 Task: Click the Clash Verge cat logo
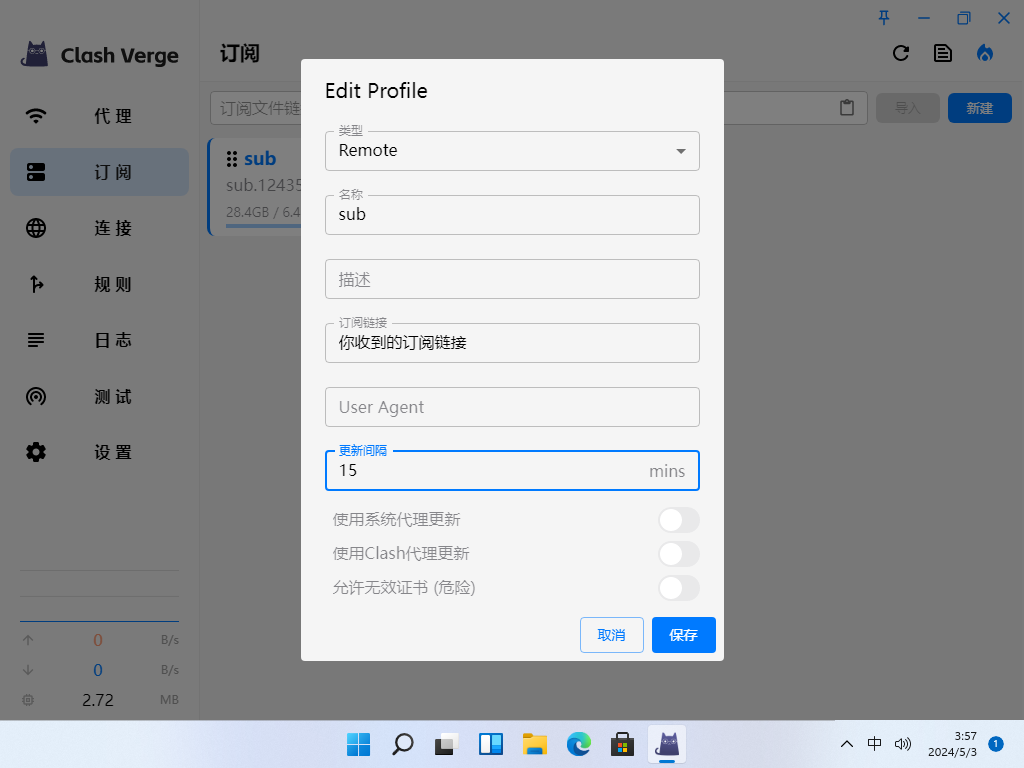(x=36, y=55)
